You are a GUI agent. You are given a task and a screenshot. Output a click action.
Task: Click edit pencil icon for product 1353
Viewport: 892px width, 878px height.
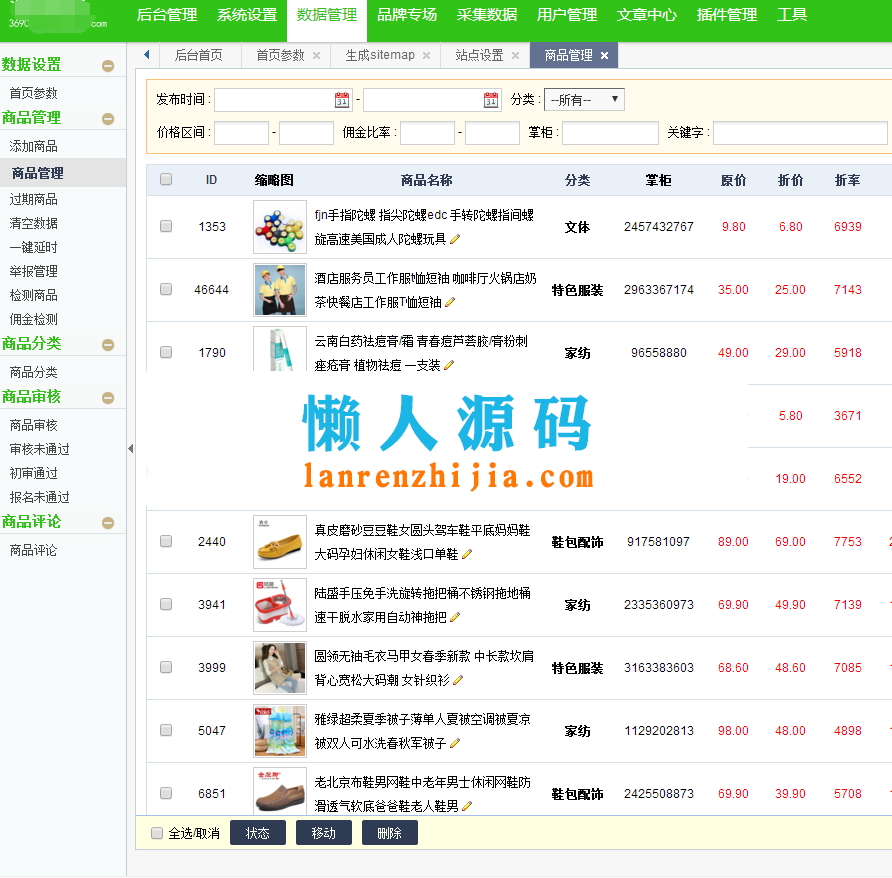tap(455, 239)
